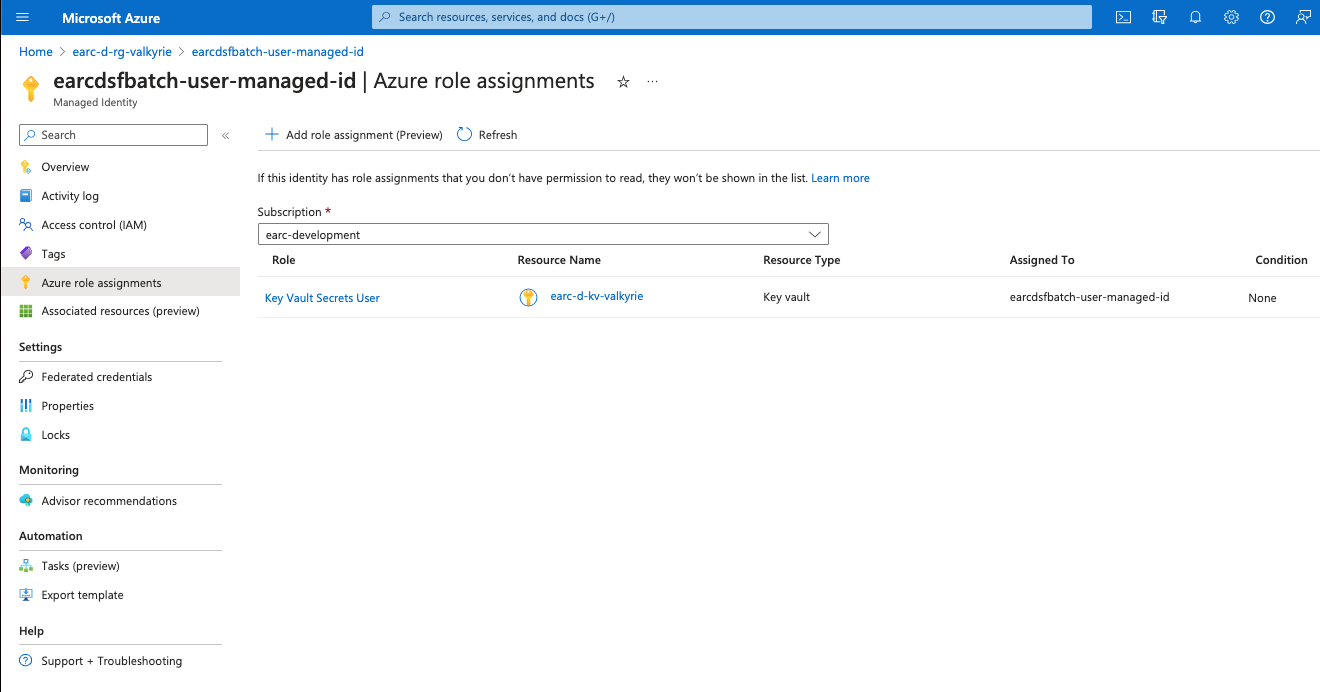Click the Resource Name column header

(559, 260)
